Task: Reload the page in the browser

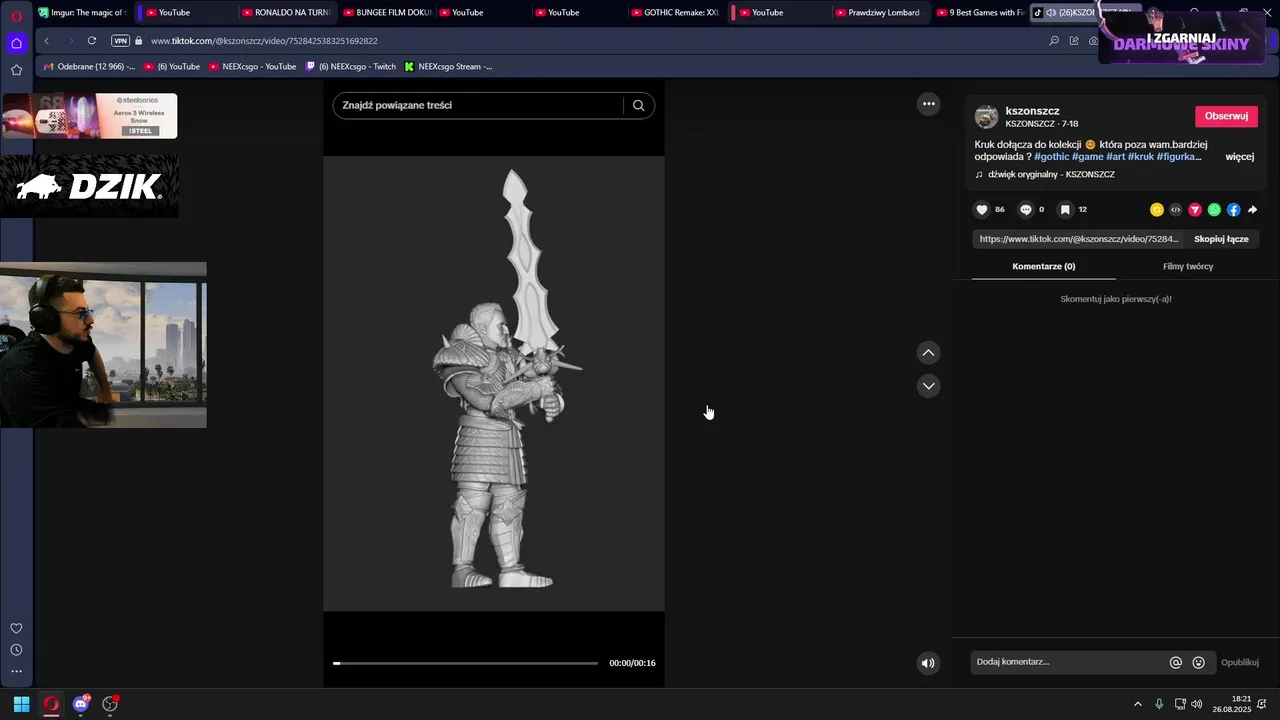Action: 92,41
